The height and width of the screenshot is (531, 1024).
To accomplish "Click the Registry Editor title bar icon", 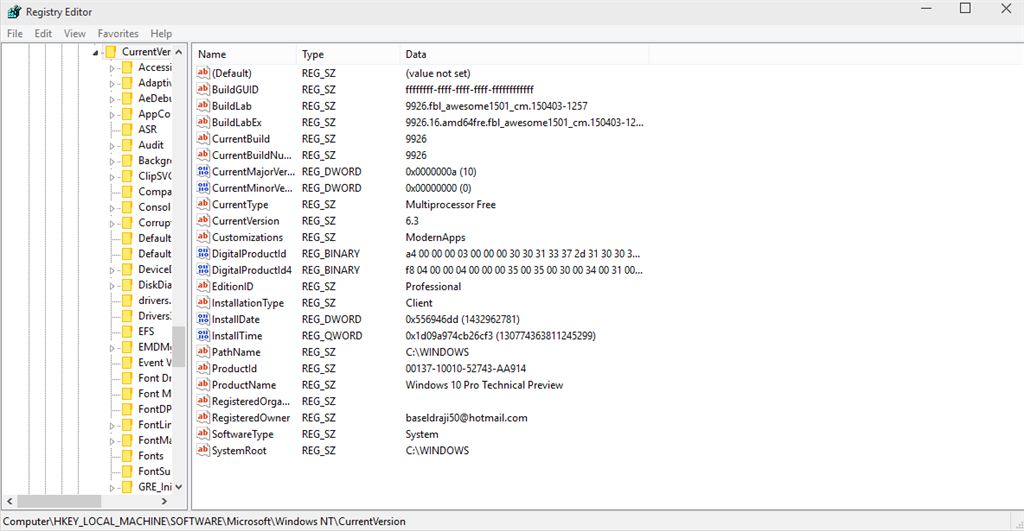I will (x=14, y=12).
